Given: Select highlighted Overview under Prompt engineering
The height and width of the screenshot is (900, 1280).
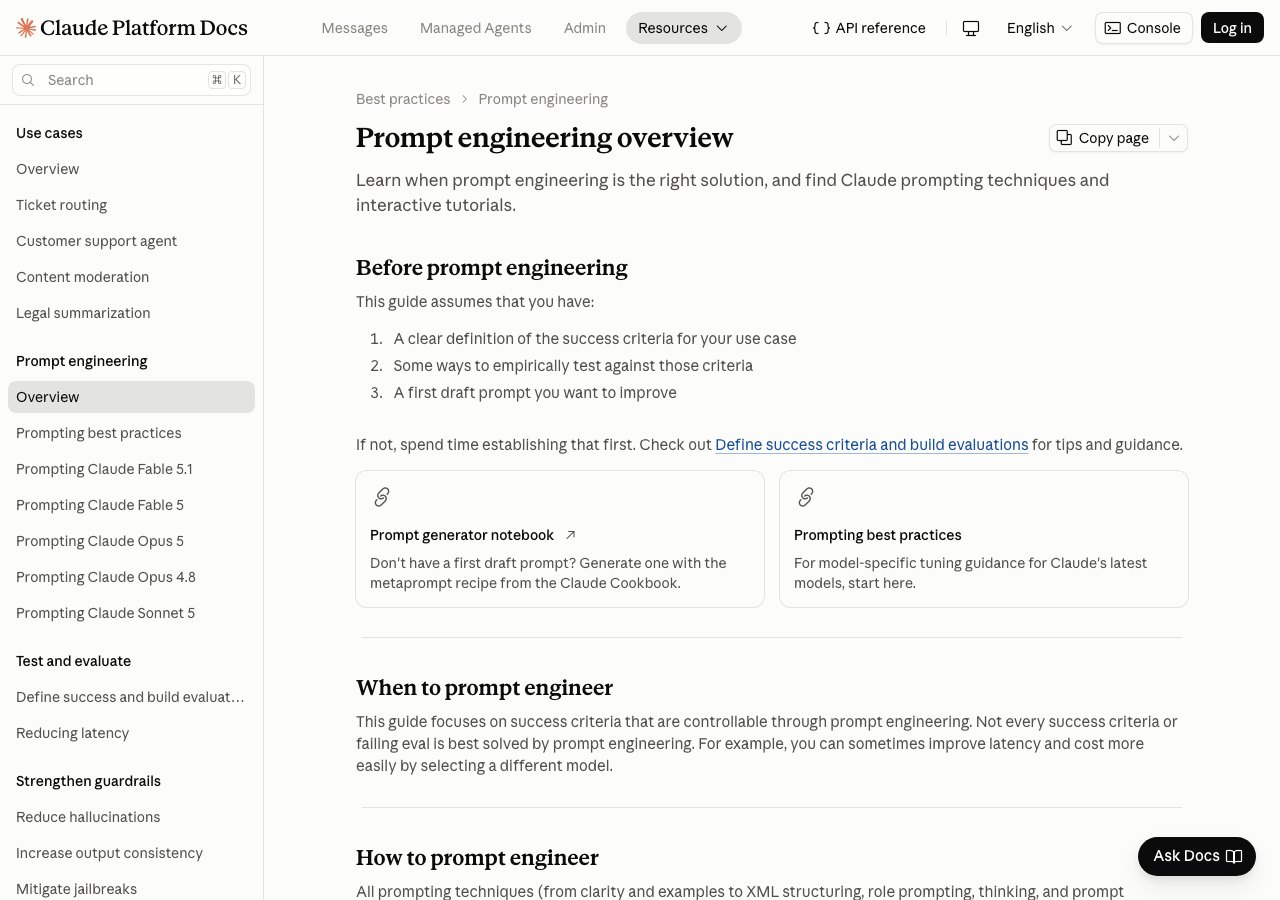Looking at the screenshot, I should point(131,397).
